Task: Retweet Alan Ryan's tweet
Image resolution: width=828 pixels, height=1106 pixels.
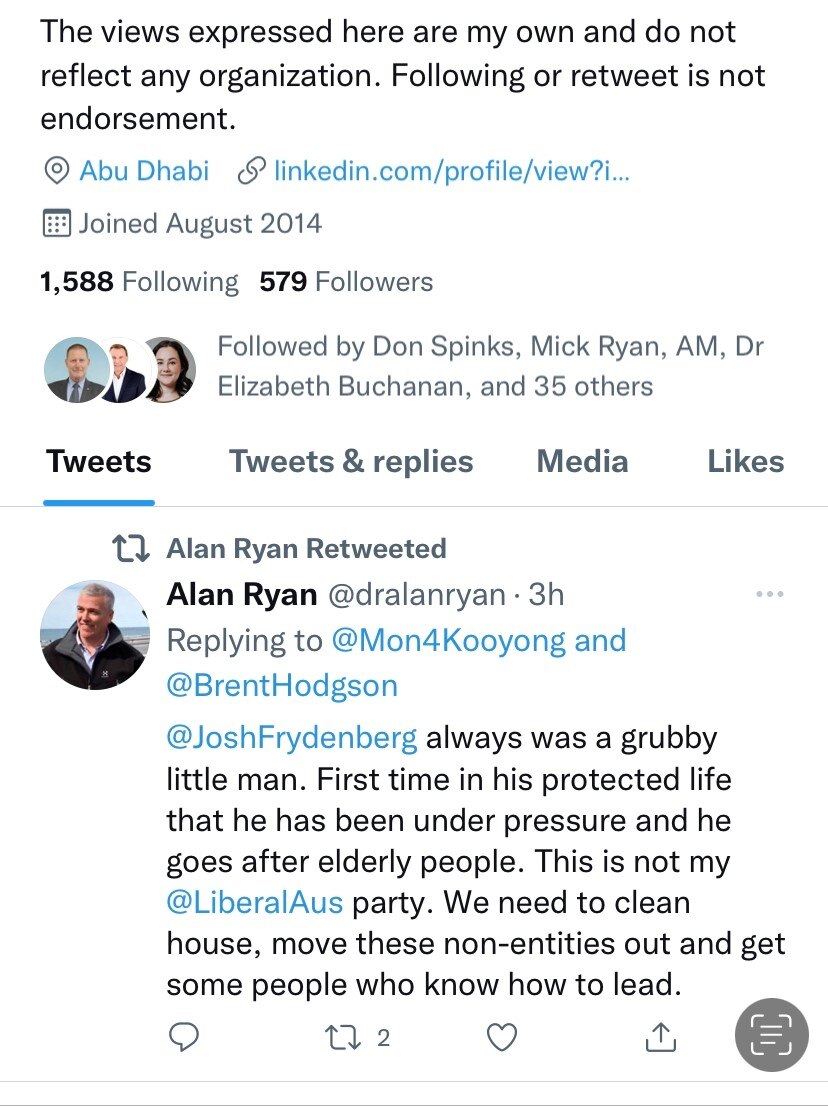Action: point(344,1037)
